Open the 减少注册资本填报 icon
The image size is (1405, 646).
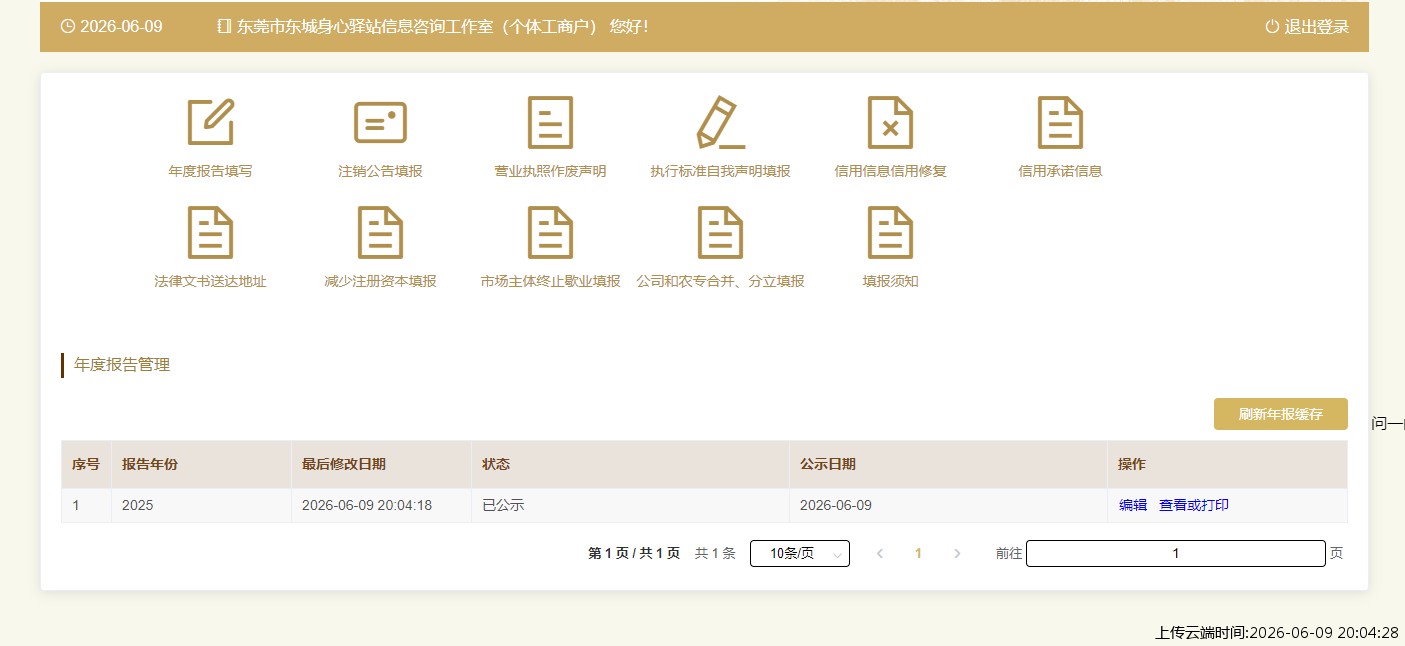coord(380,232)
